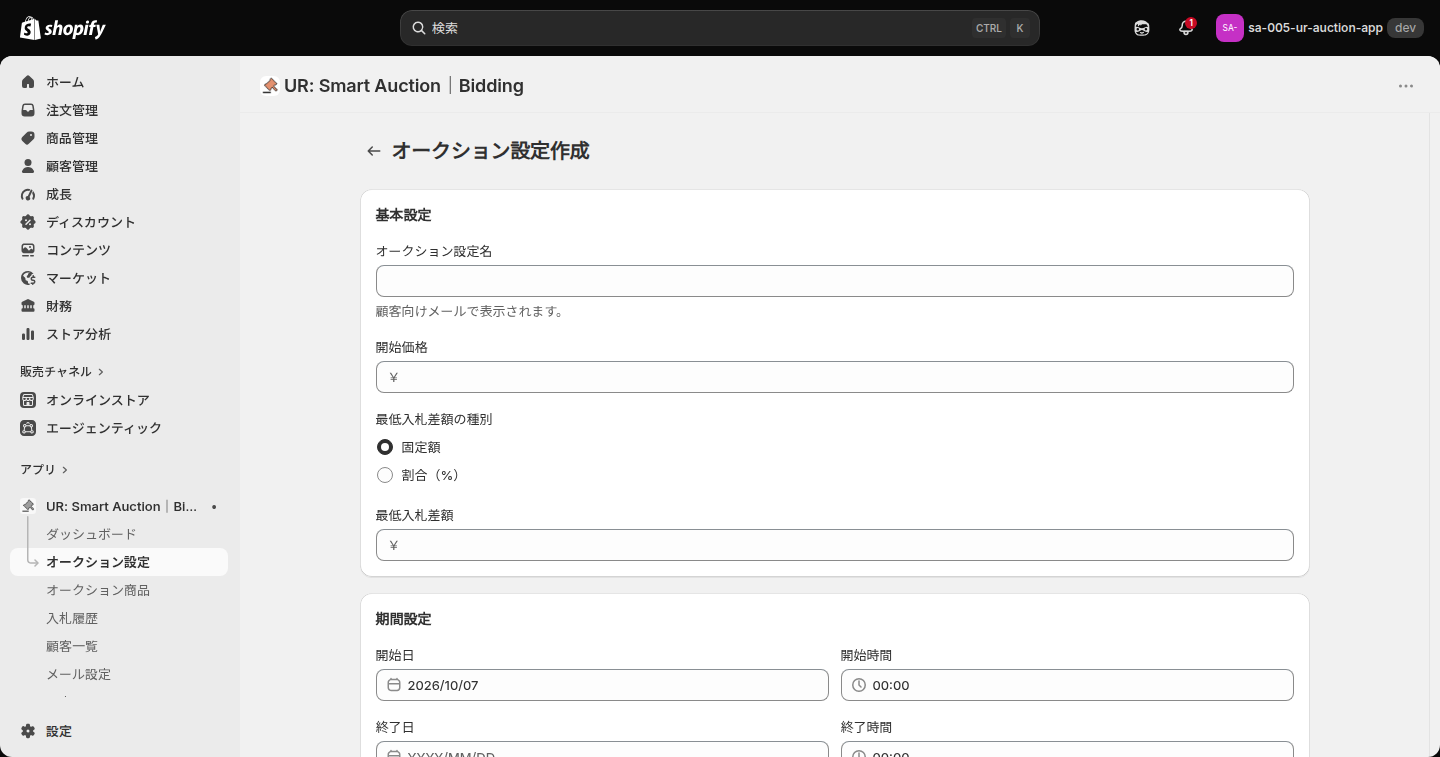Click the エージェンティック icon
This screenshot has width=1440, height=757.
28,428
